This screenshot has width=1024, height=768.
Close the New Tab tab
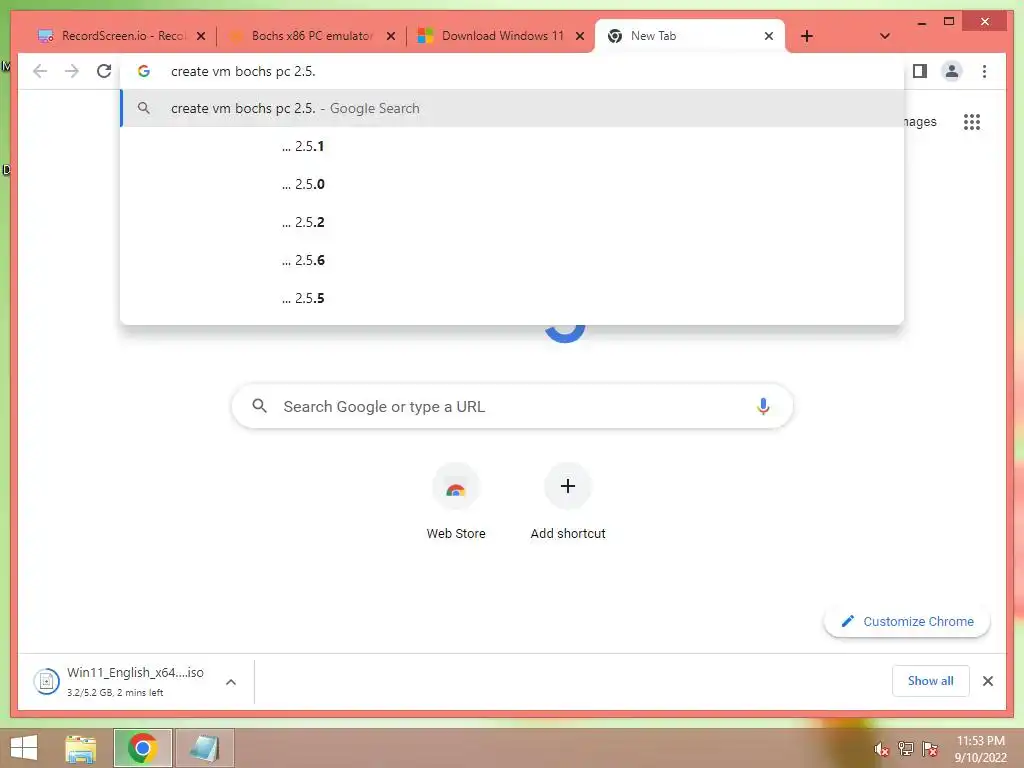pos(769,36)
